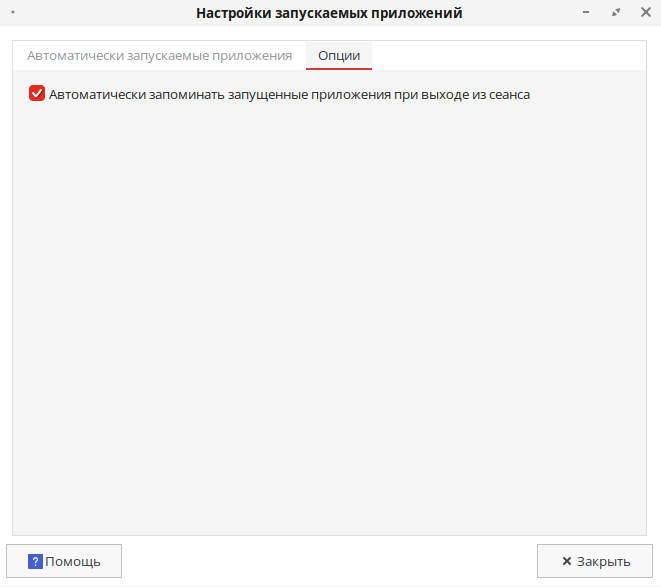Image resolution: width=661 pixels, height=587 pixels.
Task: Maximize the startup applications settings window
Action: (x=616, y=13)
